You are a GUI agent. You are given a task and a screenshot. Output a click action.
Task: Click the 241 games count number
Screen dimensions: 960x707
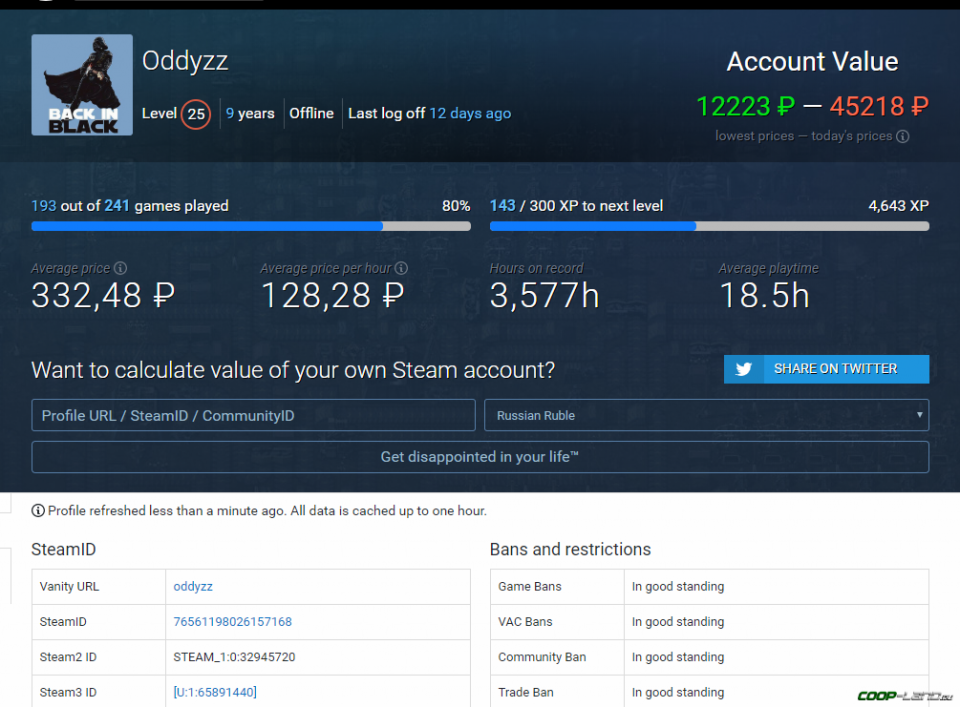[117, 206]
